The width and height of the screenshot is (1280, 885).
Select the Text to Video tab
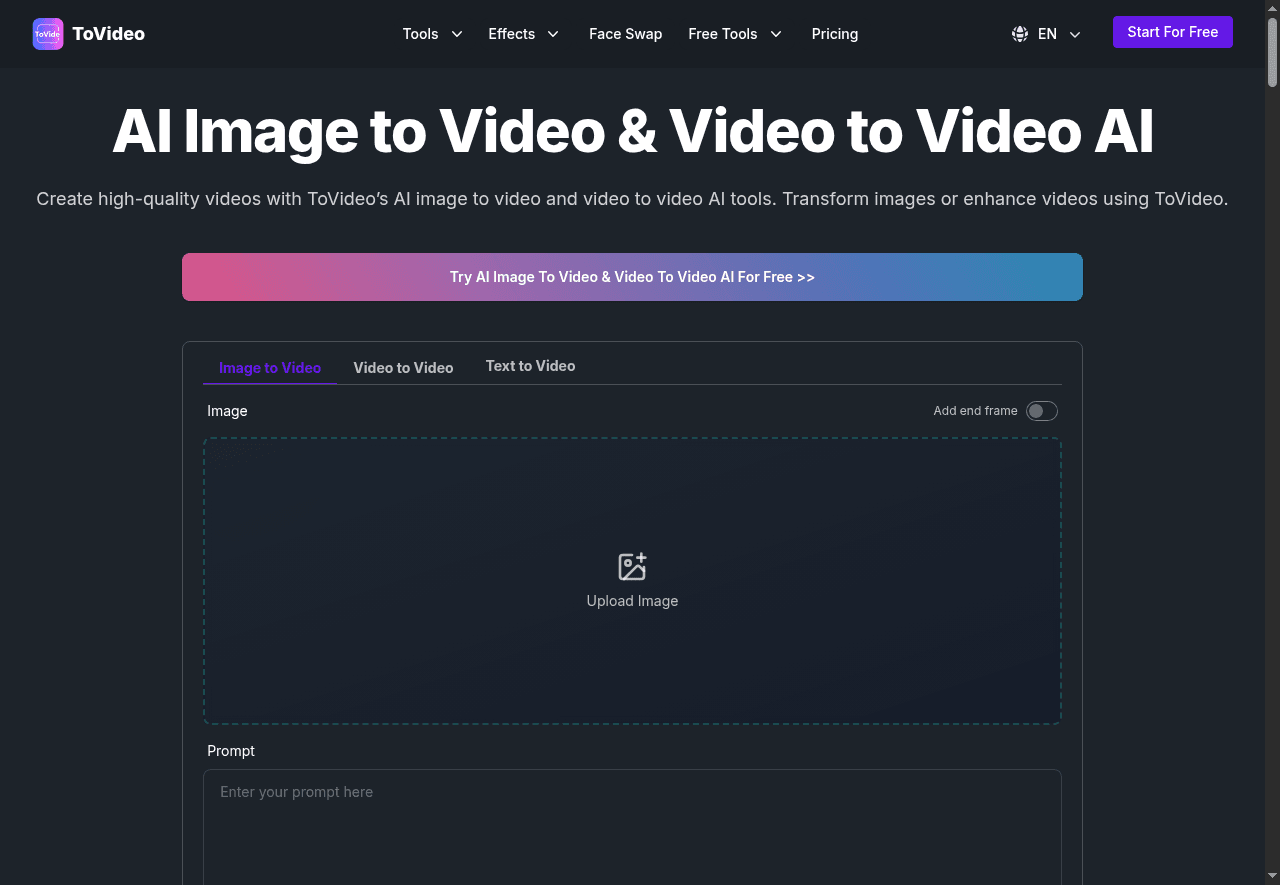point(530,366)
